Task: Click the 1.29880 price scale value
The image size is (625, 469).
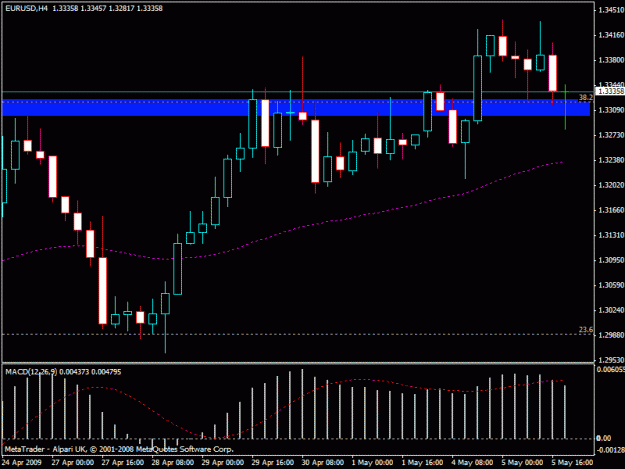Action: (611, 335)
